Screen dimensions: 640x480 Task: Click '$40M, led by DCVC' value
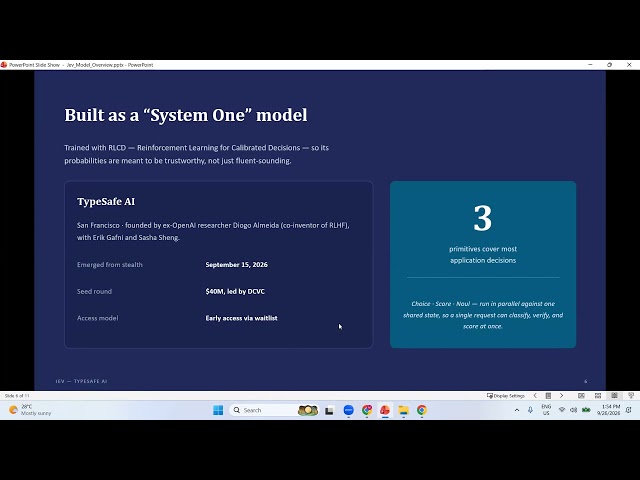[x=235, y=291]
